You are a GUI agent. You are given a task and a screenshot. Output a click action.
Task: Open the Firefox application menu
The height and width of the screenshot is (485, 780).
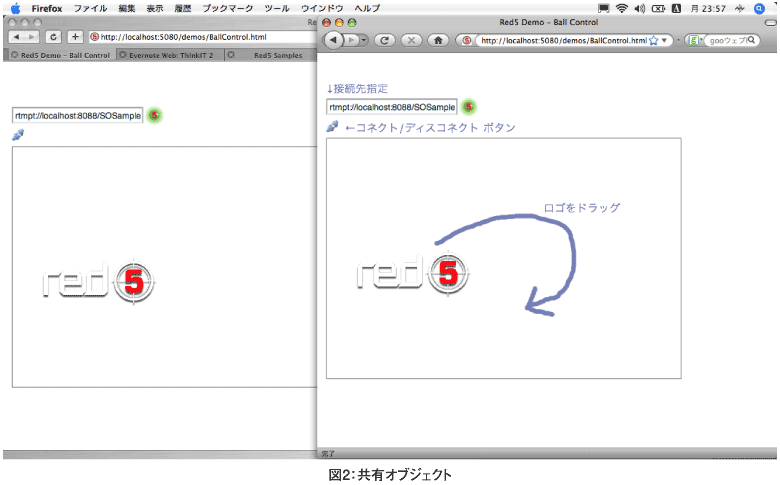pos(47,8)
